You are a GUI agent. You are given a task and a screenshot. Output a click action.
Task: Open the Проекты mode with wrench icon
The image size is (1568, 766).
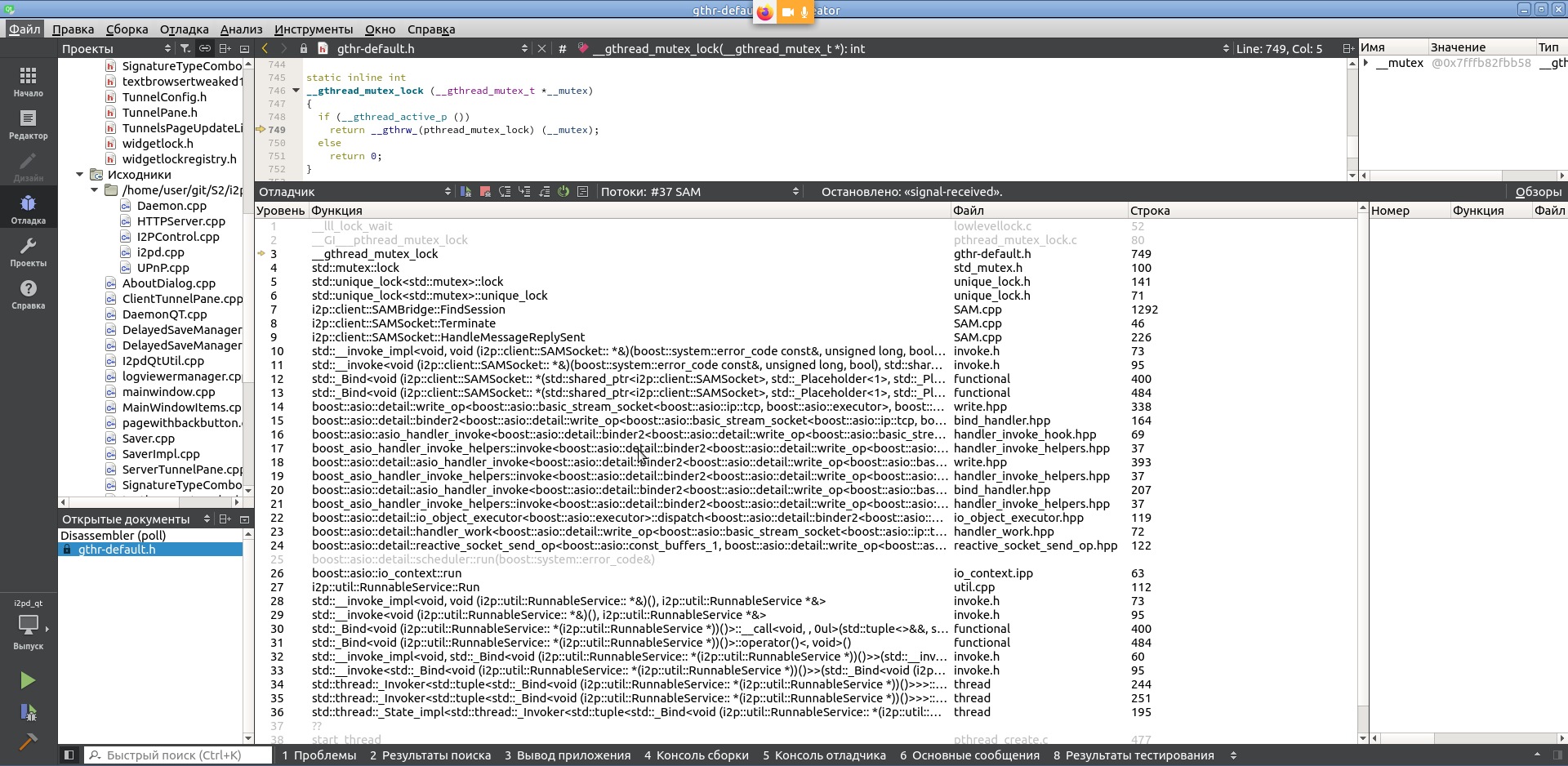click(29, 252)
